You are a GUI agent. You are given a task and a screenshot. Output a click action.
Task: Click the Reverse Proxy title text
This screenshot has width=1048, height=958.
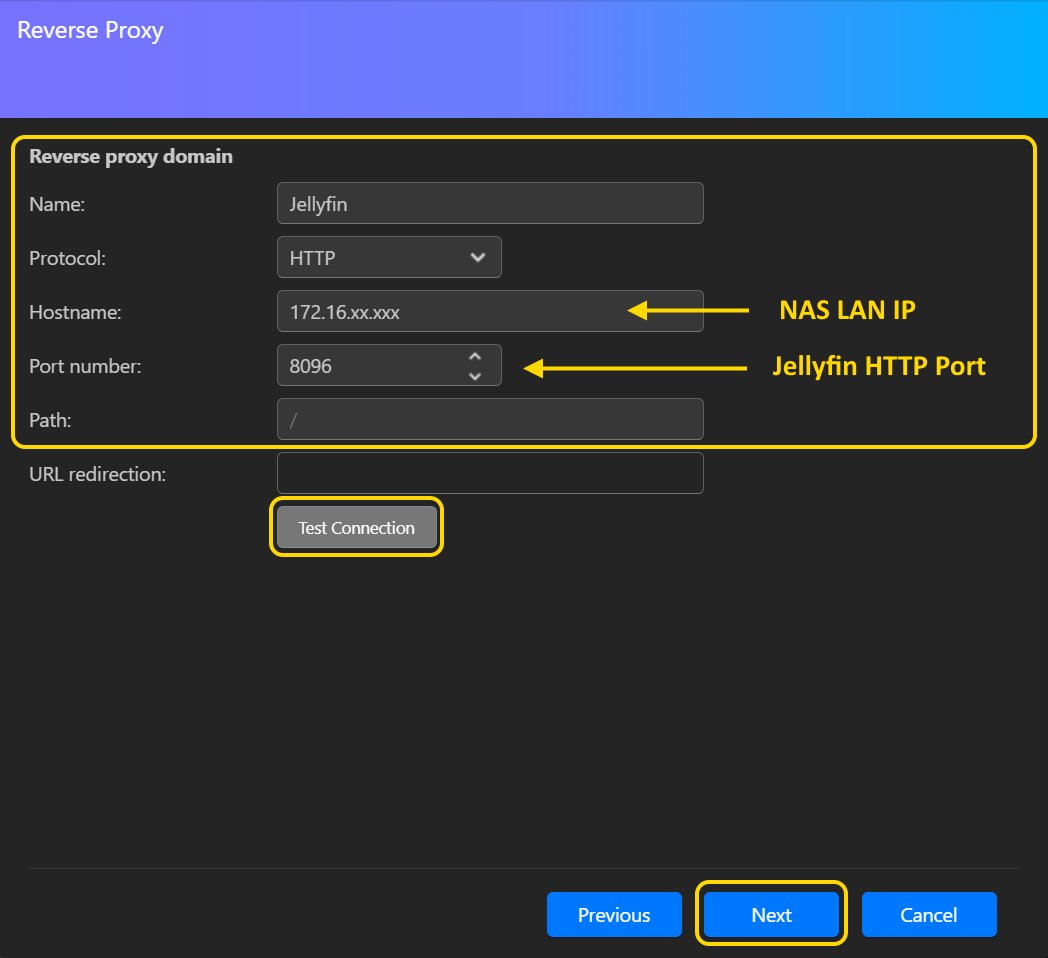point(90,31)
